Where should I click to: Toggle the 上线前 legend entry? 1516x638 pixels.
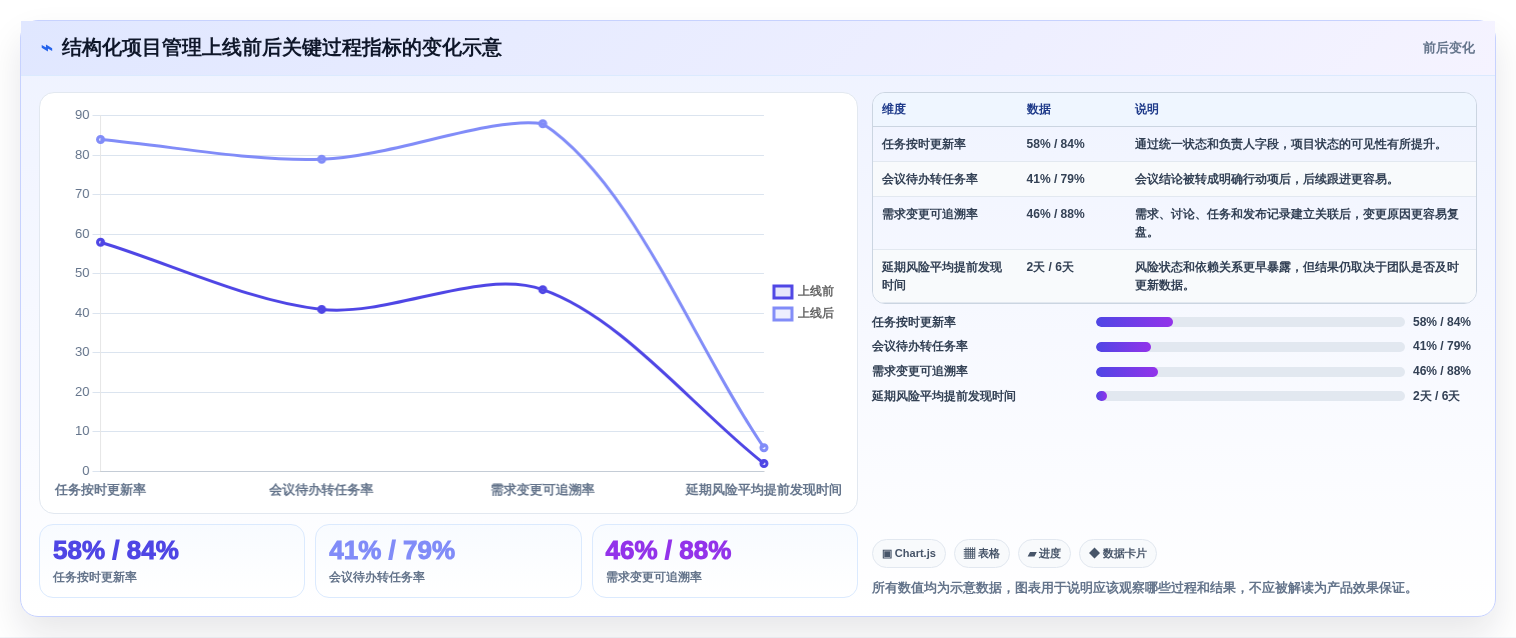coord(803,292)
